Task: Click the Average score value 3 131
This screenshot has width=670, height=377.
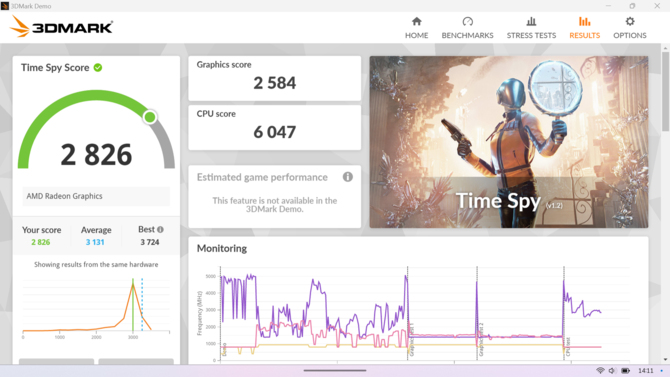Action: [x=95, y=242]
